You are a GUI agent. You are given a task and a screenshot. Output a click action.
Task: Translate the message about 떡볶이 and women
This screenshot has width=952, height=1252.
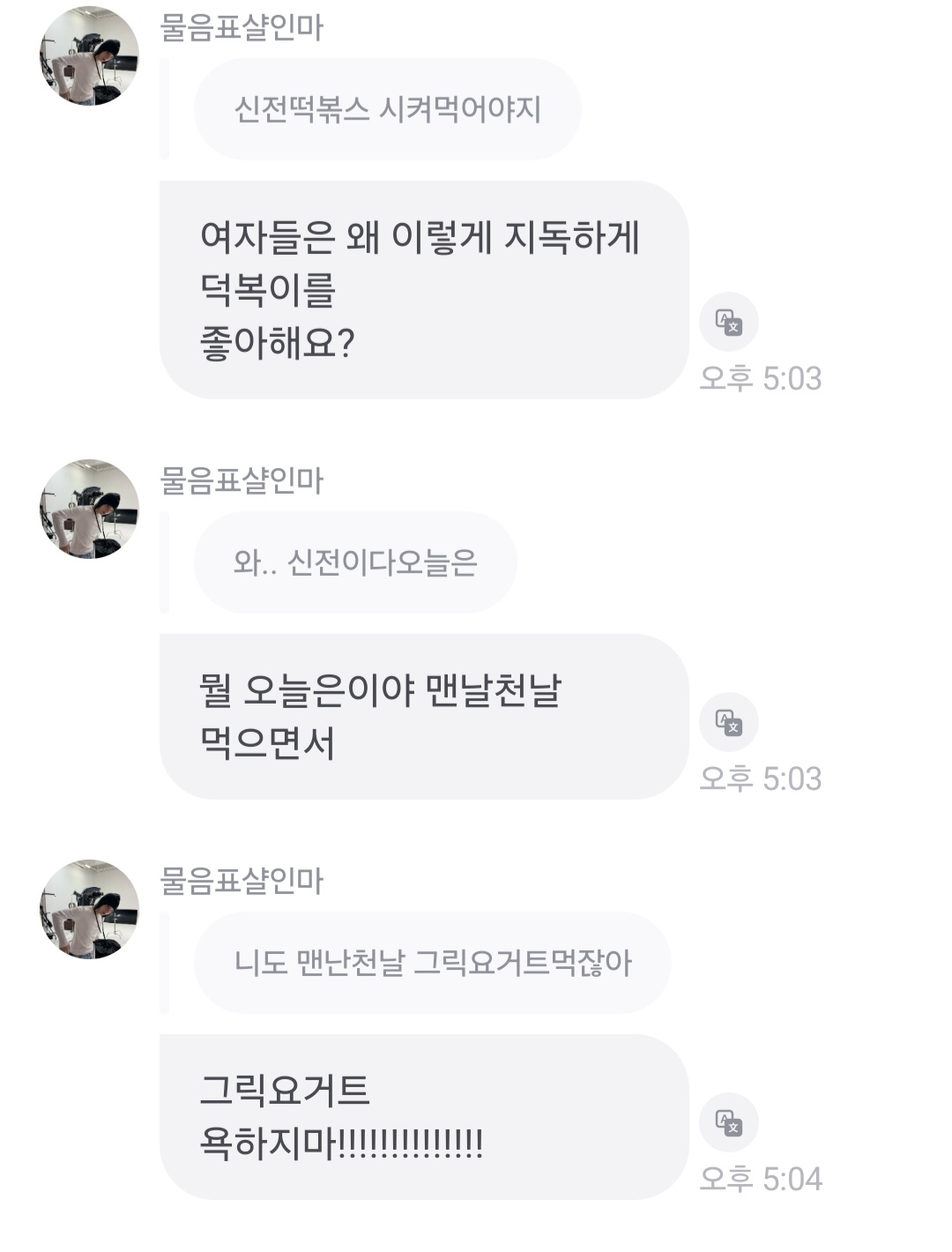coord(728,322)
